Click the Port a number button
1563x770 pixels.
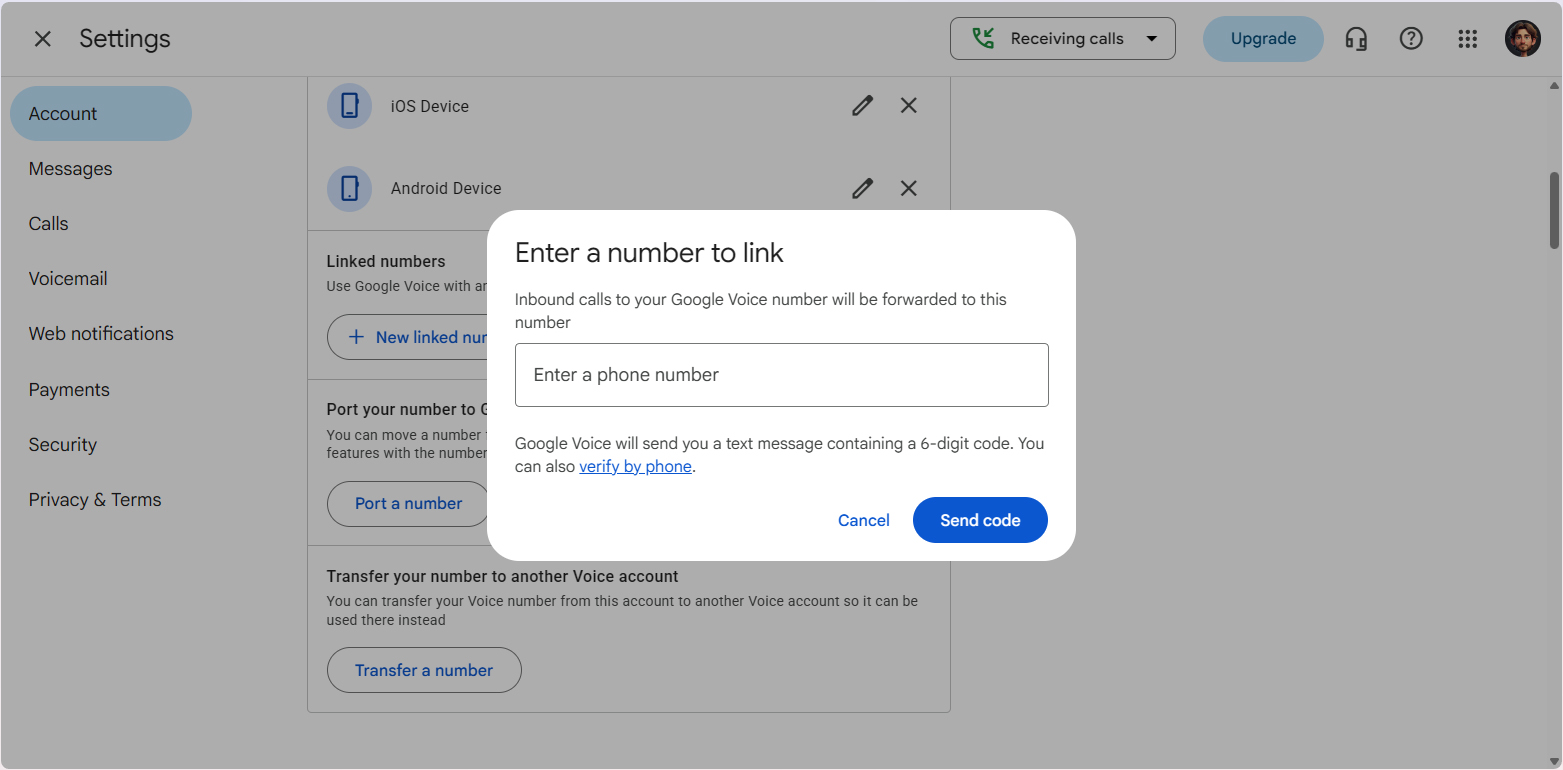coord(409,504)
